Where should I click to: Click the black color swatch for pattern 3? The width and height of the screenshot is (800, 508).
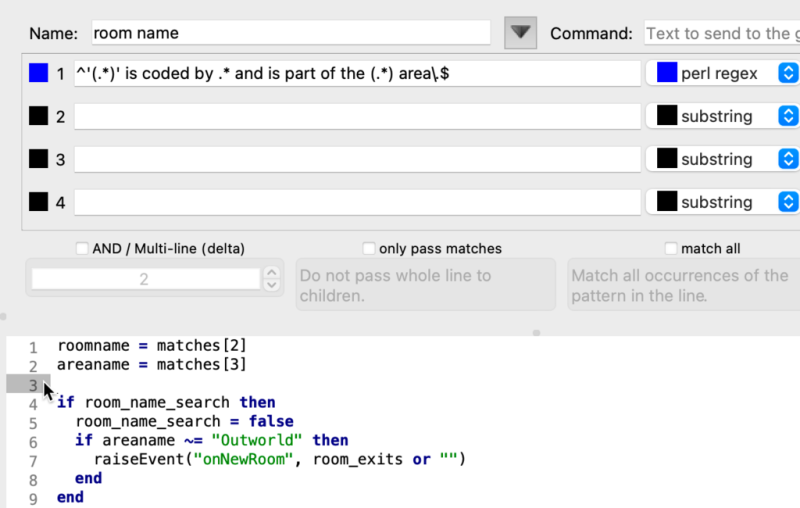[x=39, y=159]
